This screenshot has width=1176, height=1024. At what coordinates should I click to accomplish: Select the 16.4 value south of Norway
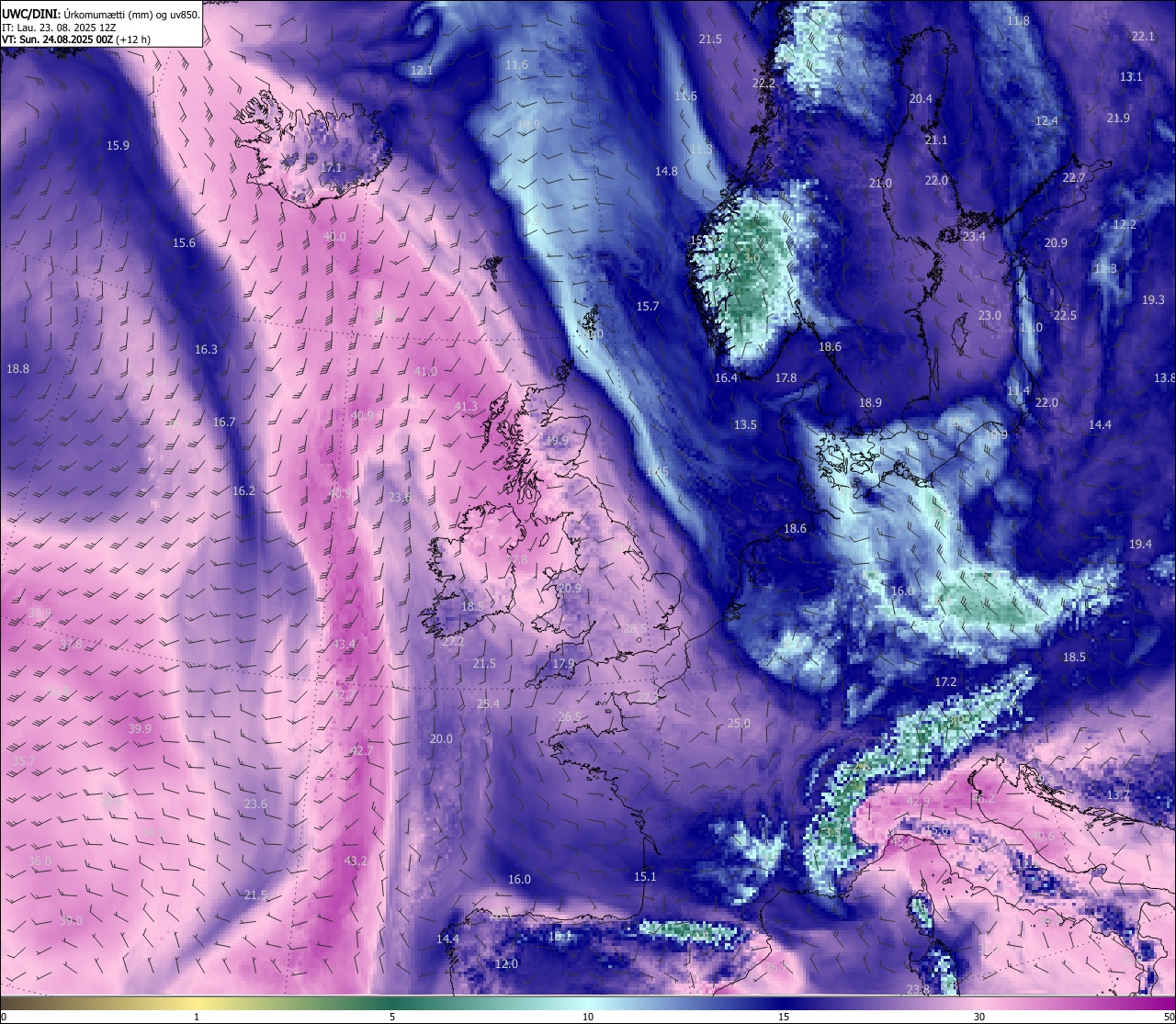(726, 377)
